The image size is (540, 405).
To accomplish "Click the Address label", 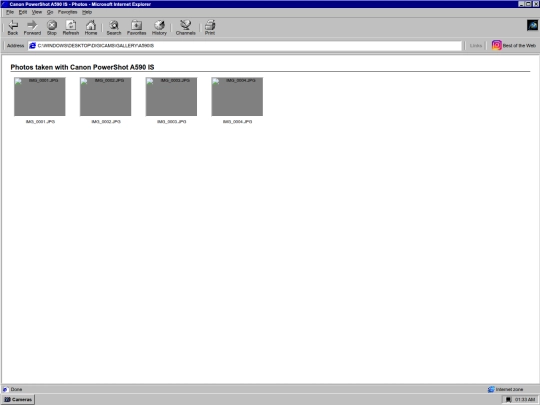I will coord(15,45).
